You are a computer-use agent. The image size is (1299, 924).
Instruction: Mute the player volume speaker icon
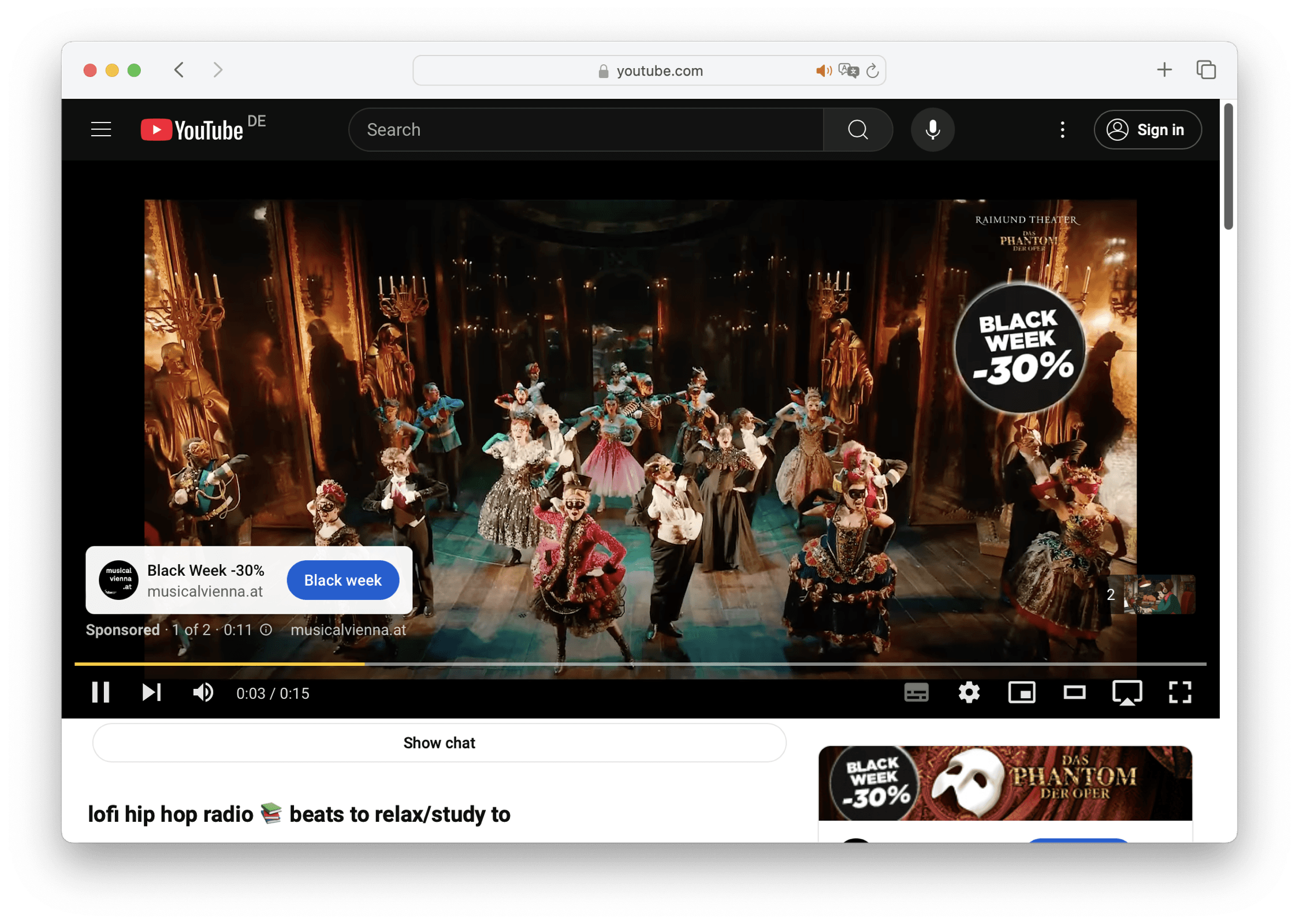(x=203, y=692)
